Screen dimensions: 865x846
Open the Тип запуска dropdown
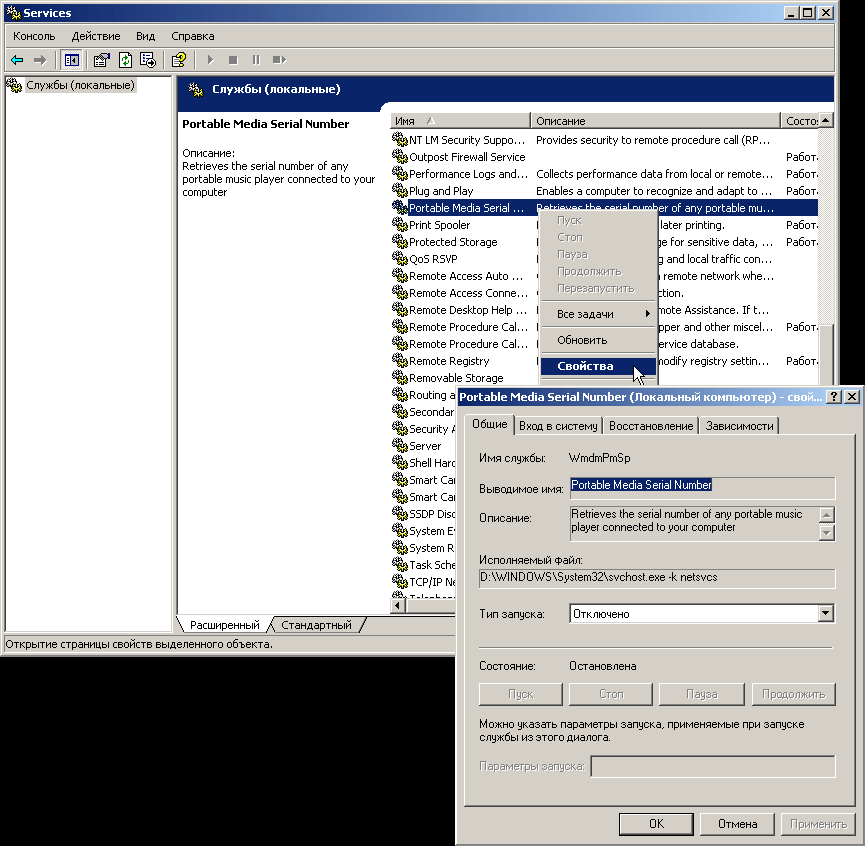[x=825, y=613]
